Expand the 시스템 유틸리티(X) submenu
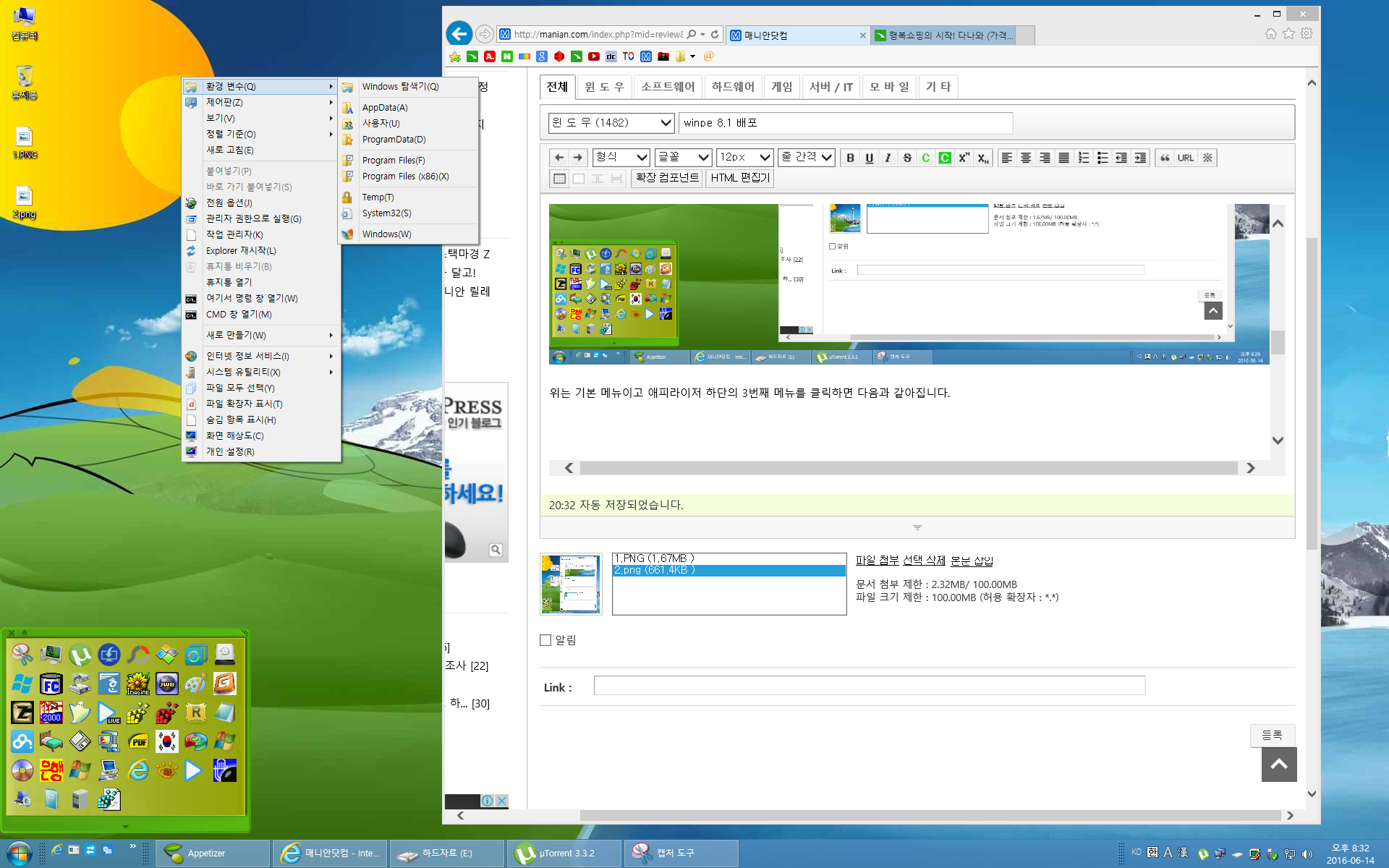This screenshot has width=1389, height=868. pyautogui.click(x=260, y=373)
